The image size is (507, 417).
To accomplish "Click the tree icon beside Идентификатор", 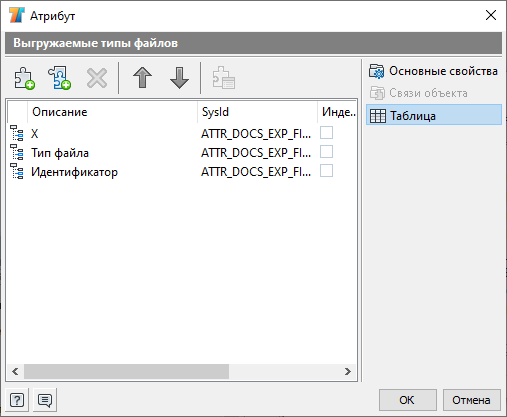I will pyautogui.click(x=17, y=171).
